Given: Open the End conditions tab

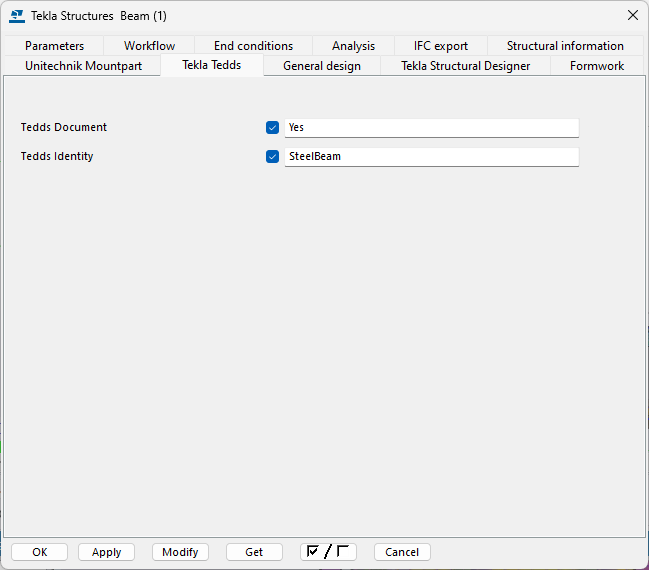Looking at the screenshot, I should (253, 46).
